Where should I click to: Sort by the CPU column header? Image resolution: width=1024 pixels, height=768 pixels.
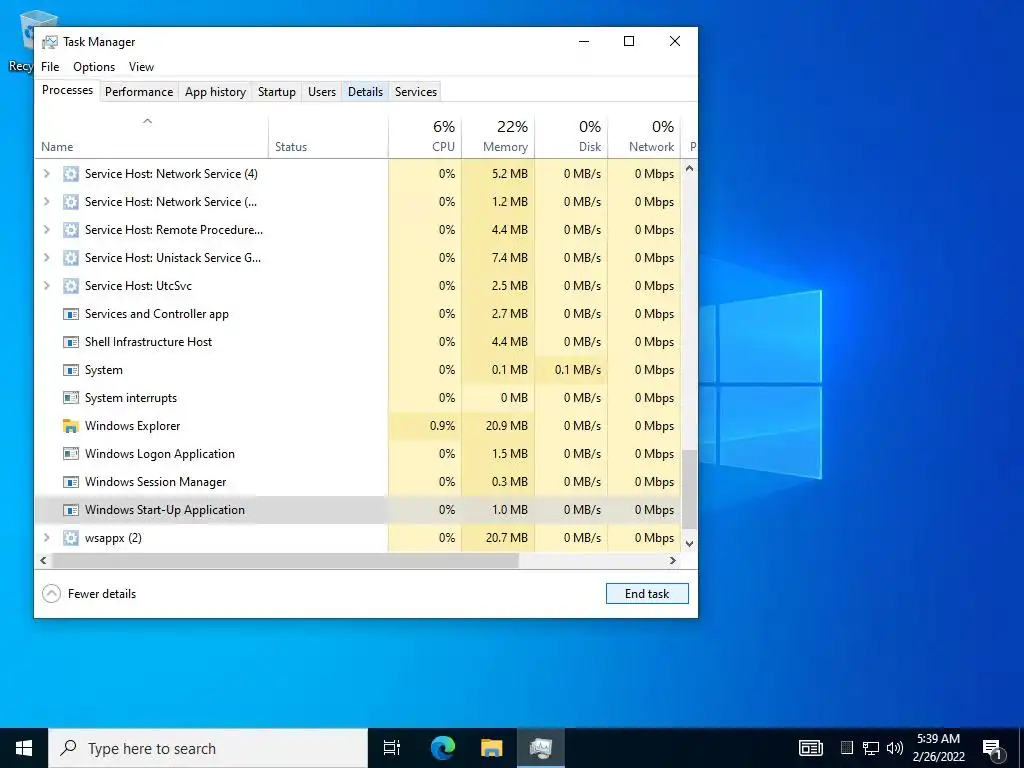[x=425, y=137]
